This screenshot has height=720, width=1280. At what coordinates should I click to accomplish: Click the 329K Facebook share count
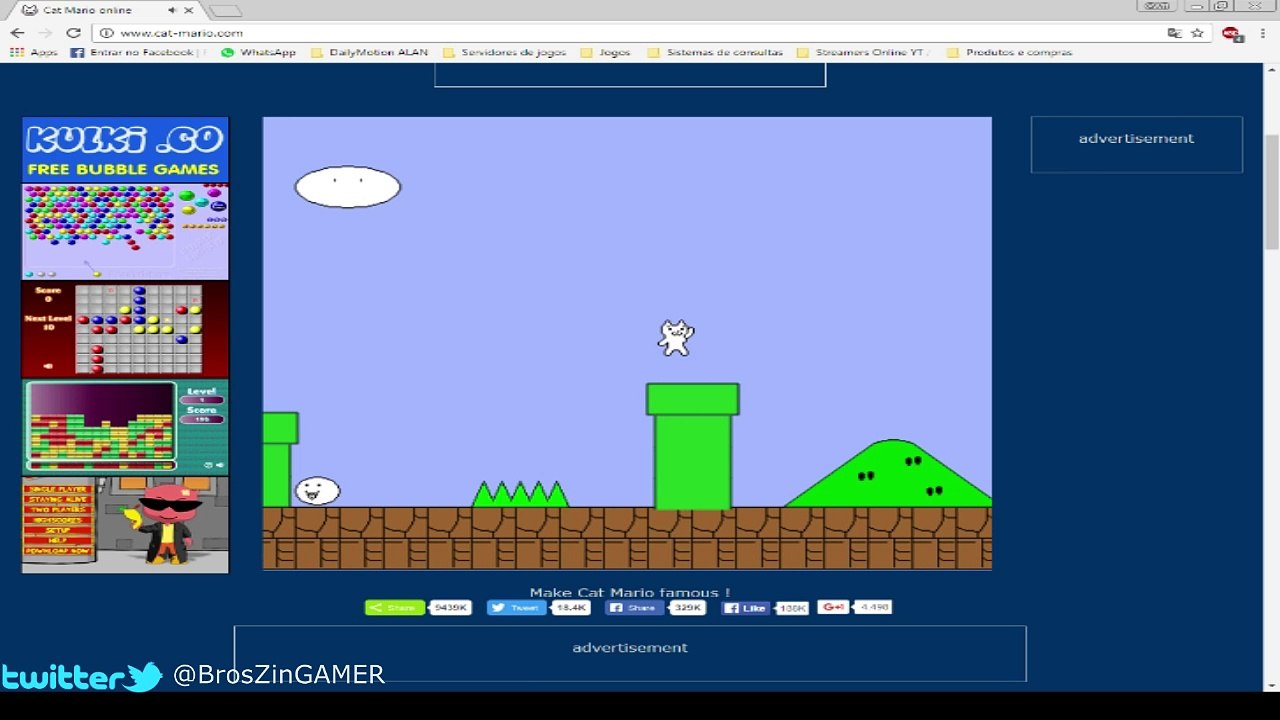687,608
